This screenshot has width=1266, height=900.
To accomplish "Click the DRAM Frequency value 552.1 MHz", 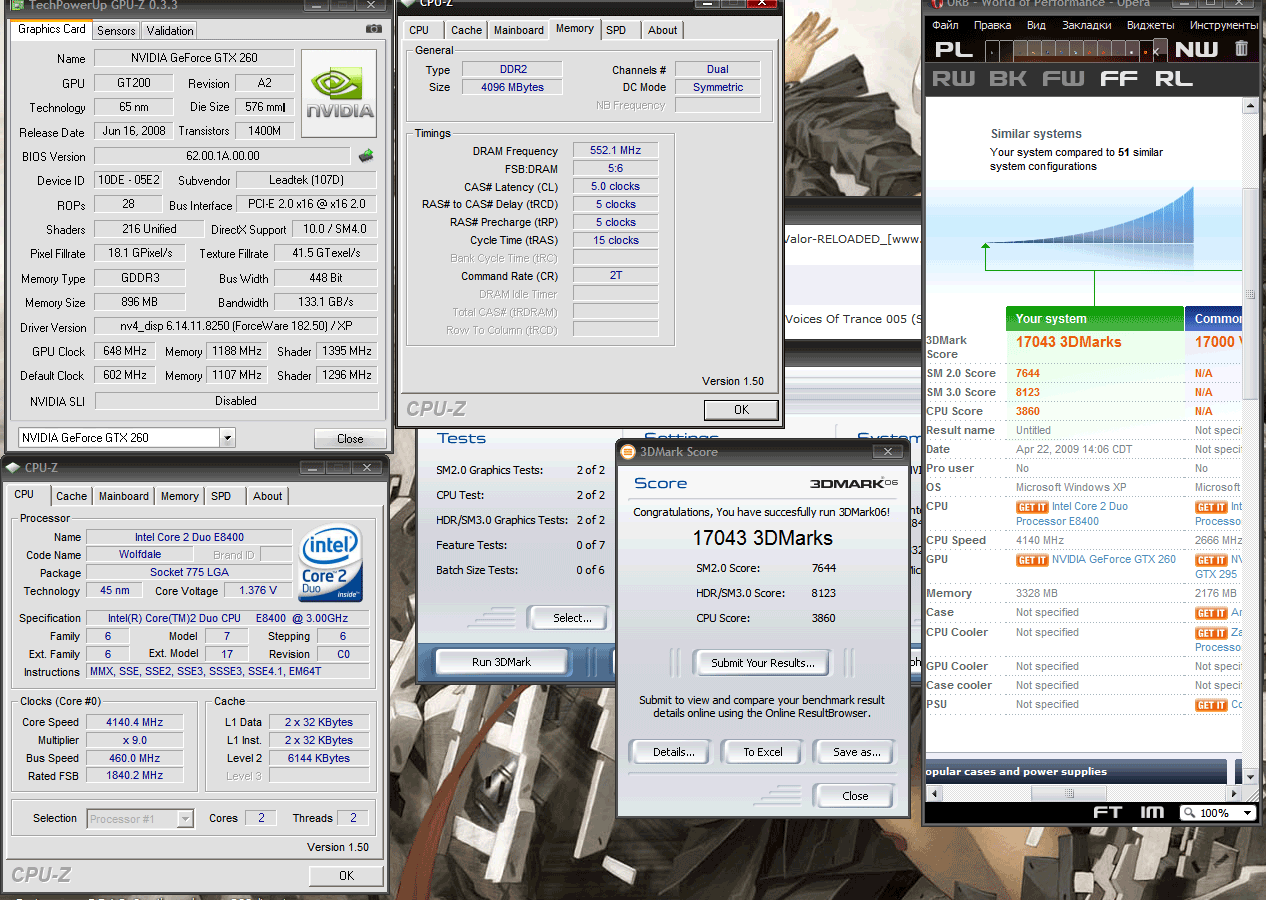I will pyautogui.click(x=615, y=151).
